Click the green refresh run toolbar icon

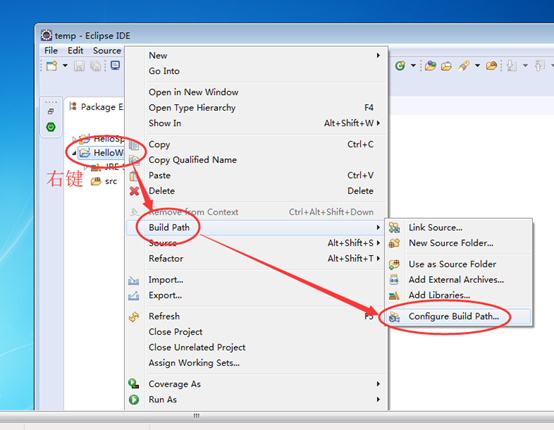pos(400,66)
